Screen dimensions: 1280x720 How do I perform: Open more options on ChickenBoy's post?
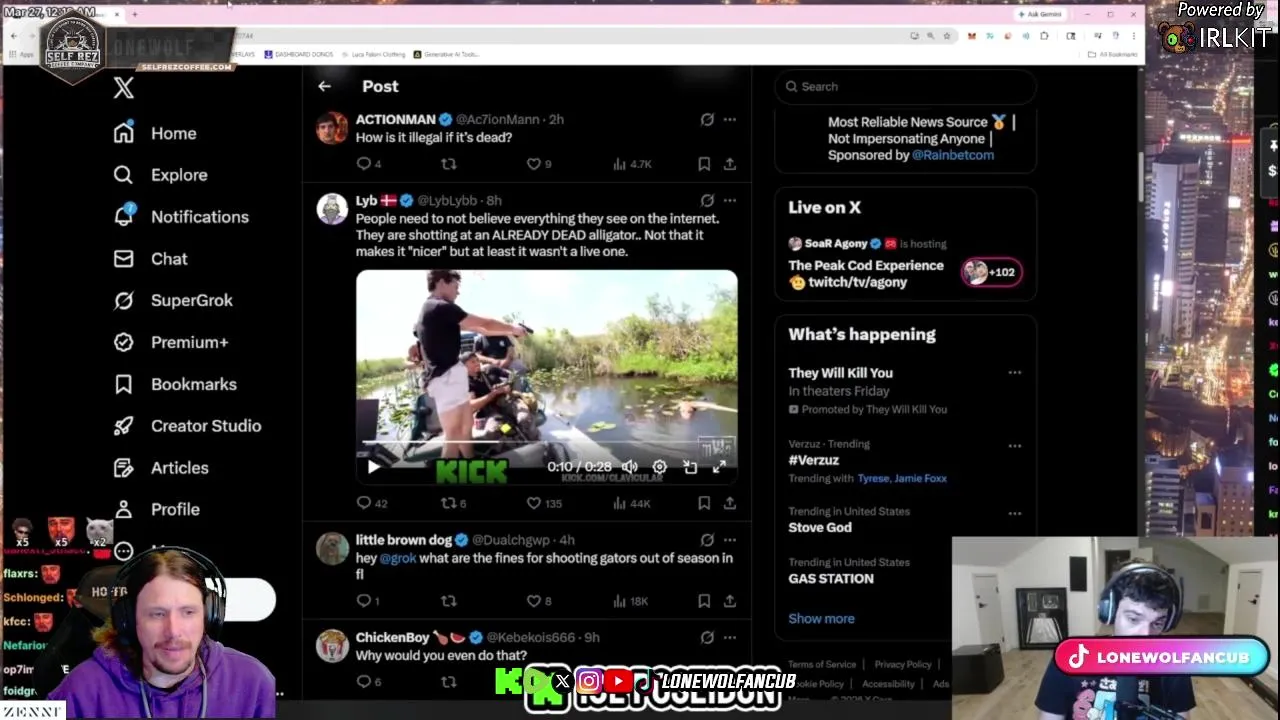[x=730, y=637]
